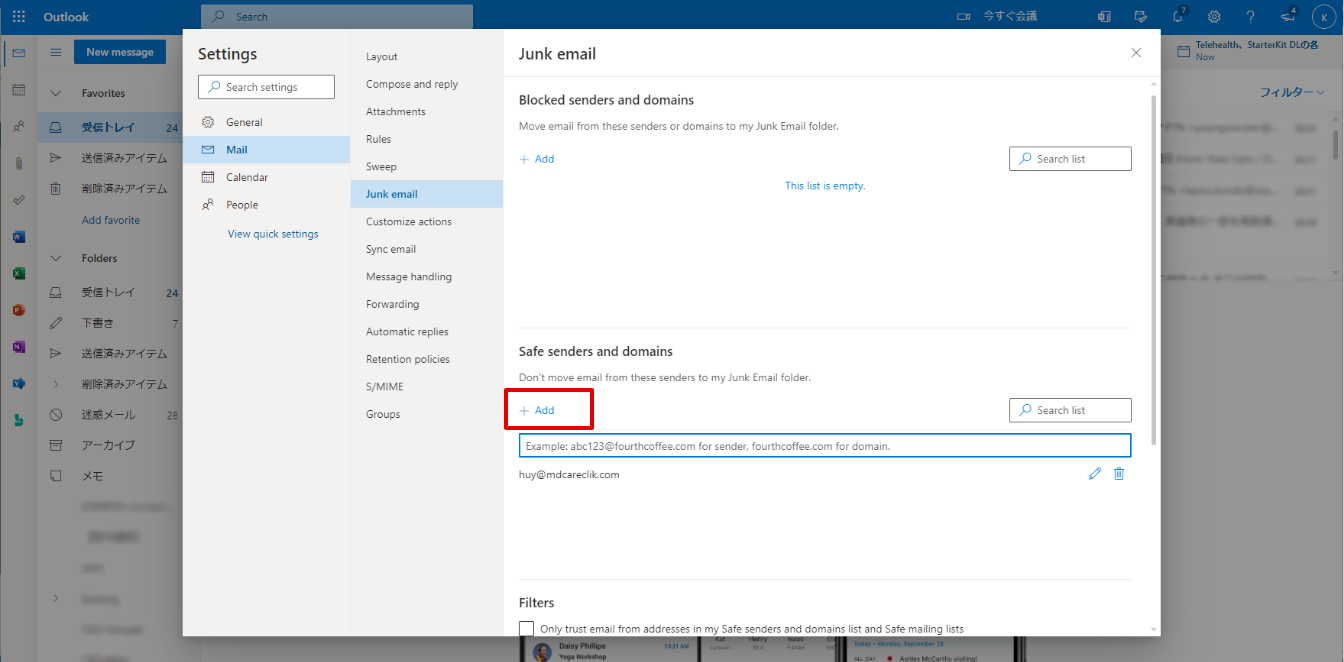Collapse the Folders section
Viewport: 1344px width, 662px height.
[56, 258]
